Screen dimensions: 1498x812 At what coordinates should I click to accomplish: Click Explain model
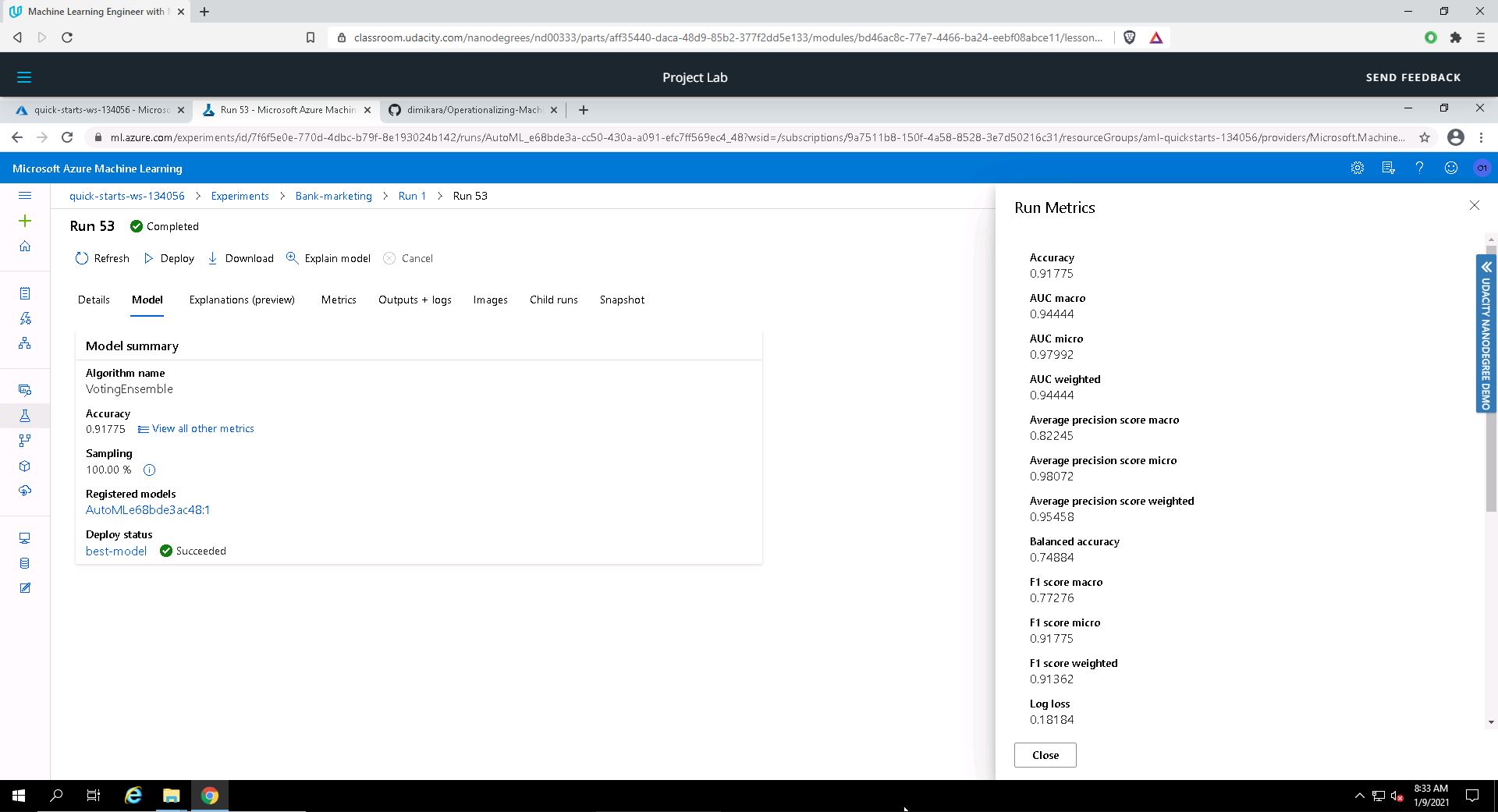328,258
